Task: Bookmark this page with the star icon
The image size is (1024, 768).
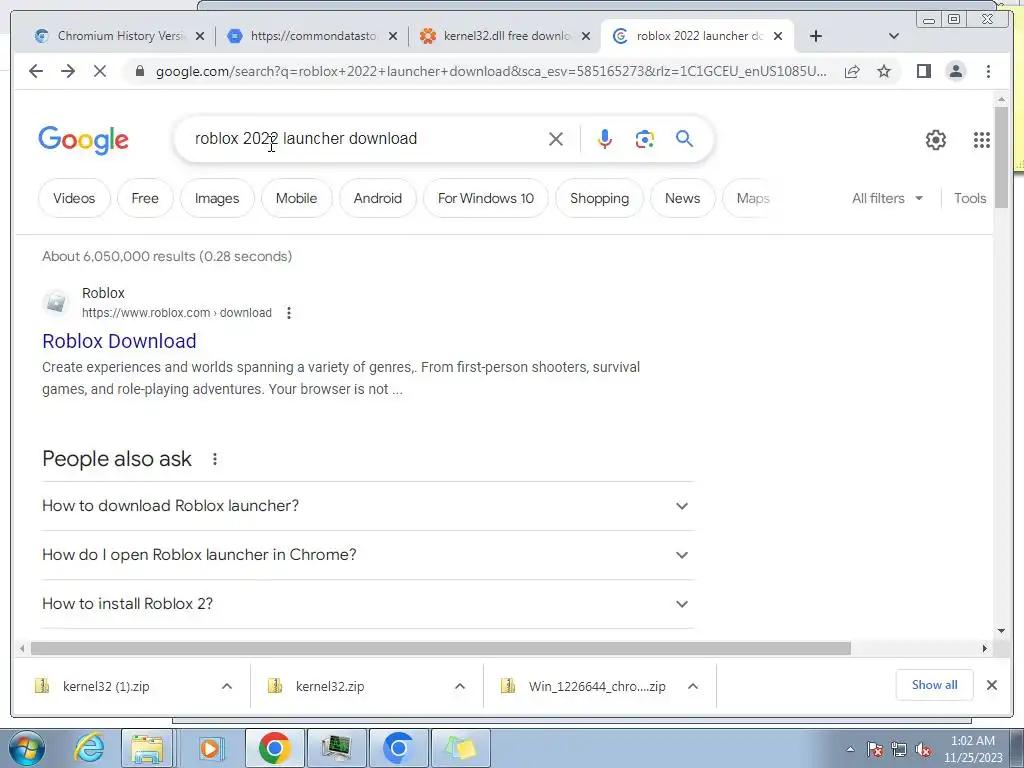Action: (x=884, y=71)
